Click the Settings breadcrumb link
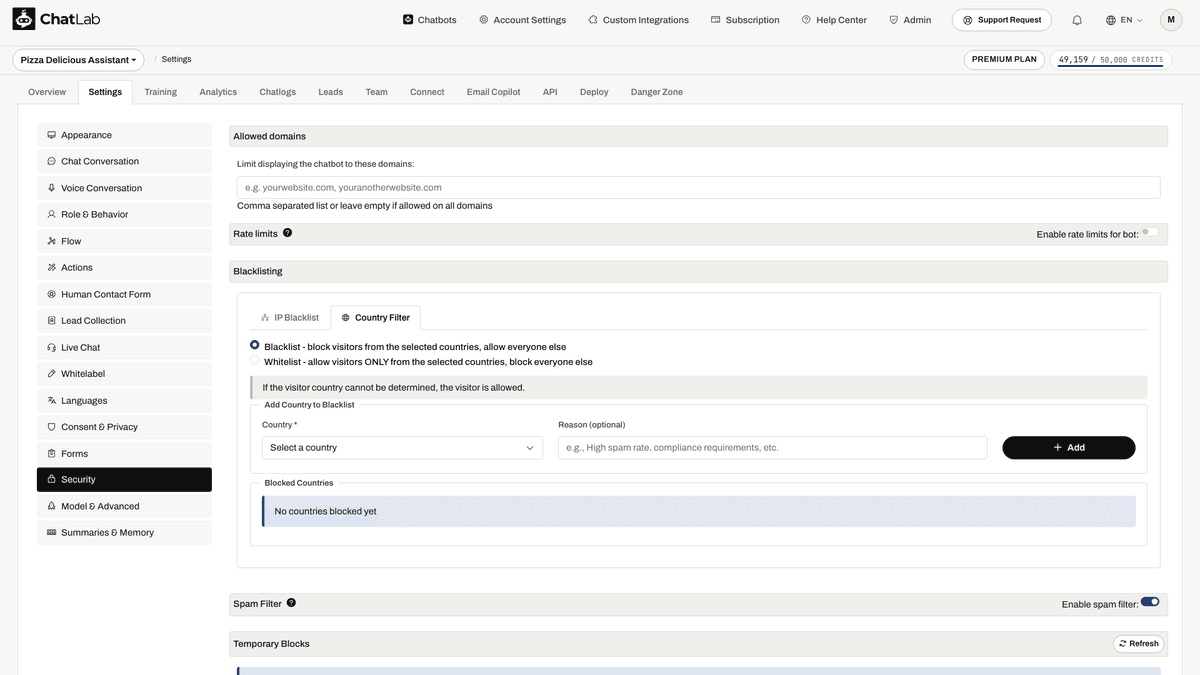The image size is (1200, 675). (x=177, y=59)
